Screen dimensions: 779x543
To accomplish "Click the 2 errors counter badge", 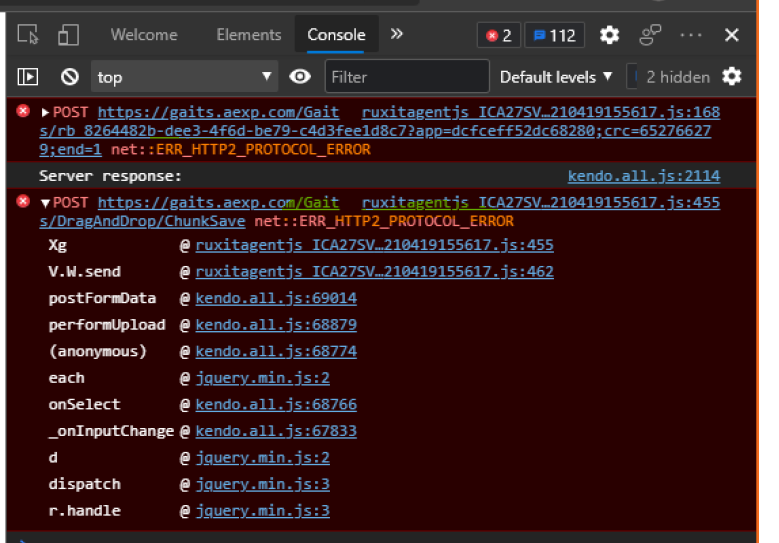I will 499,35.
